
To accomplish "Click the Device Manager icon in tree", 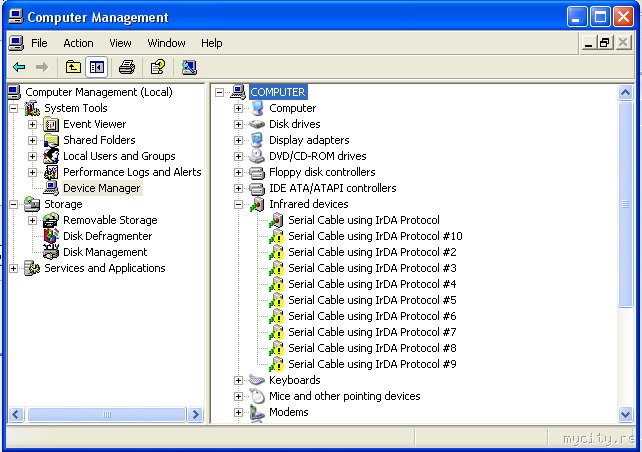I will tap(51, 188).
